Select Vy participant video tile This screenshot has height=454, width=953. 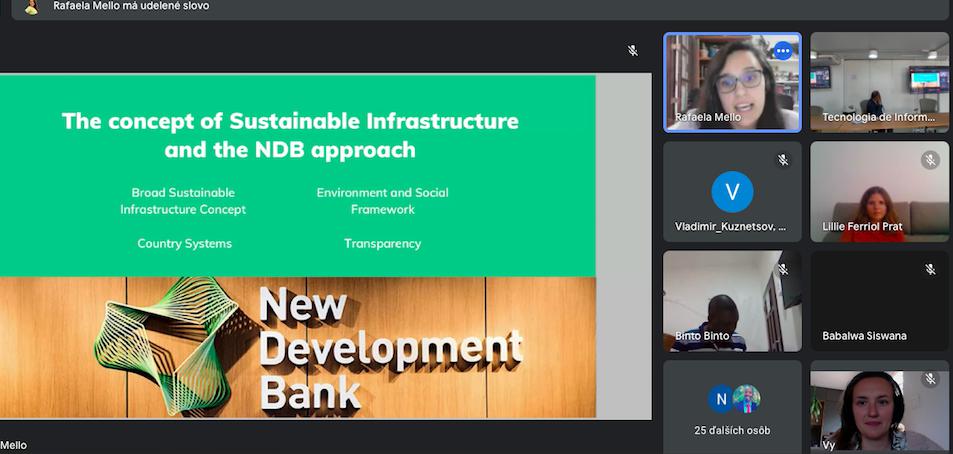click(879, 407)
